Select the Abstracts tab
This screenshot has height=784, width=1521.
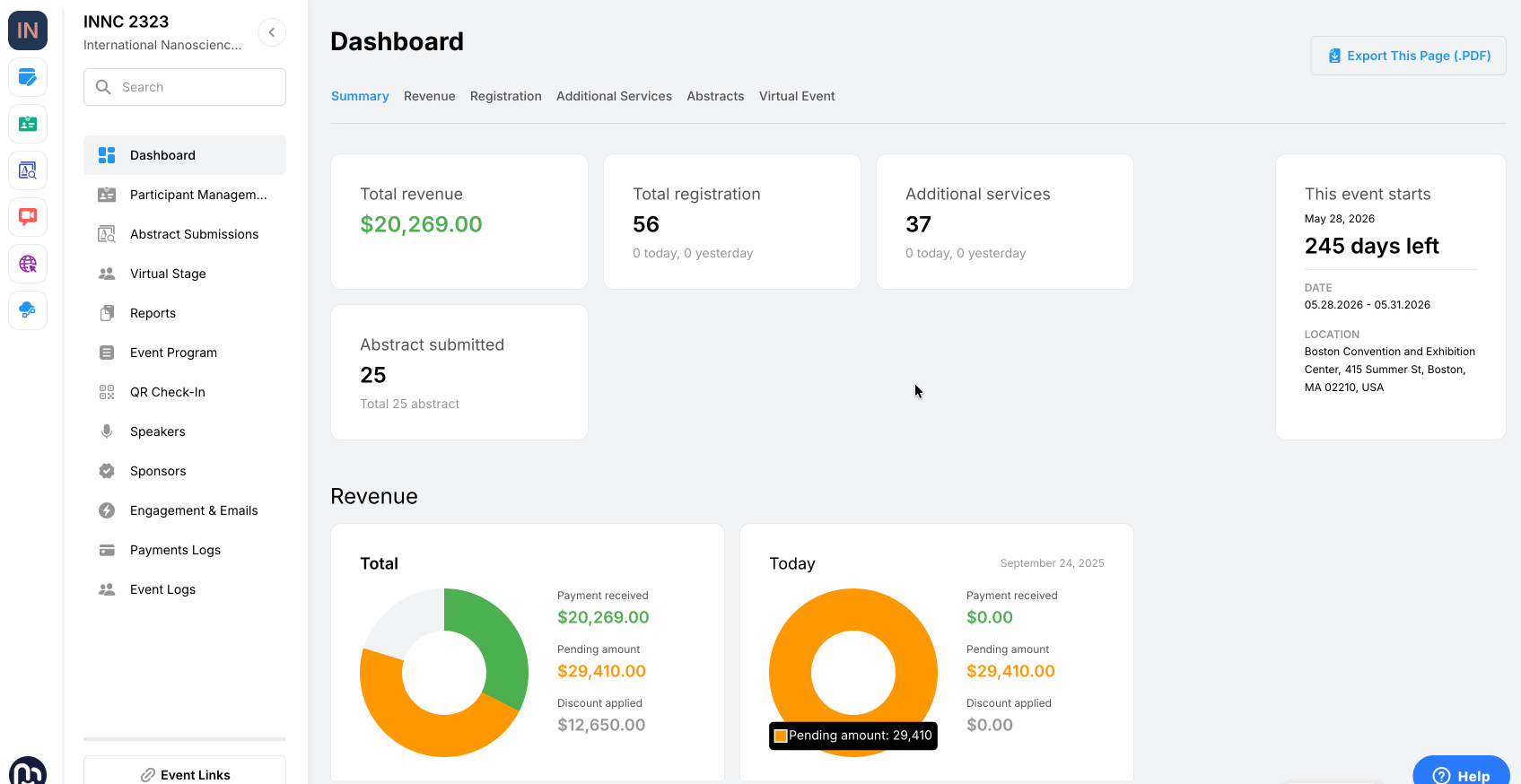tap(714, 96)
